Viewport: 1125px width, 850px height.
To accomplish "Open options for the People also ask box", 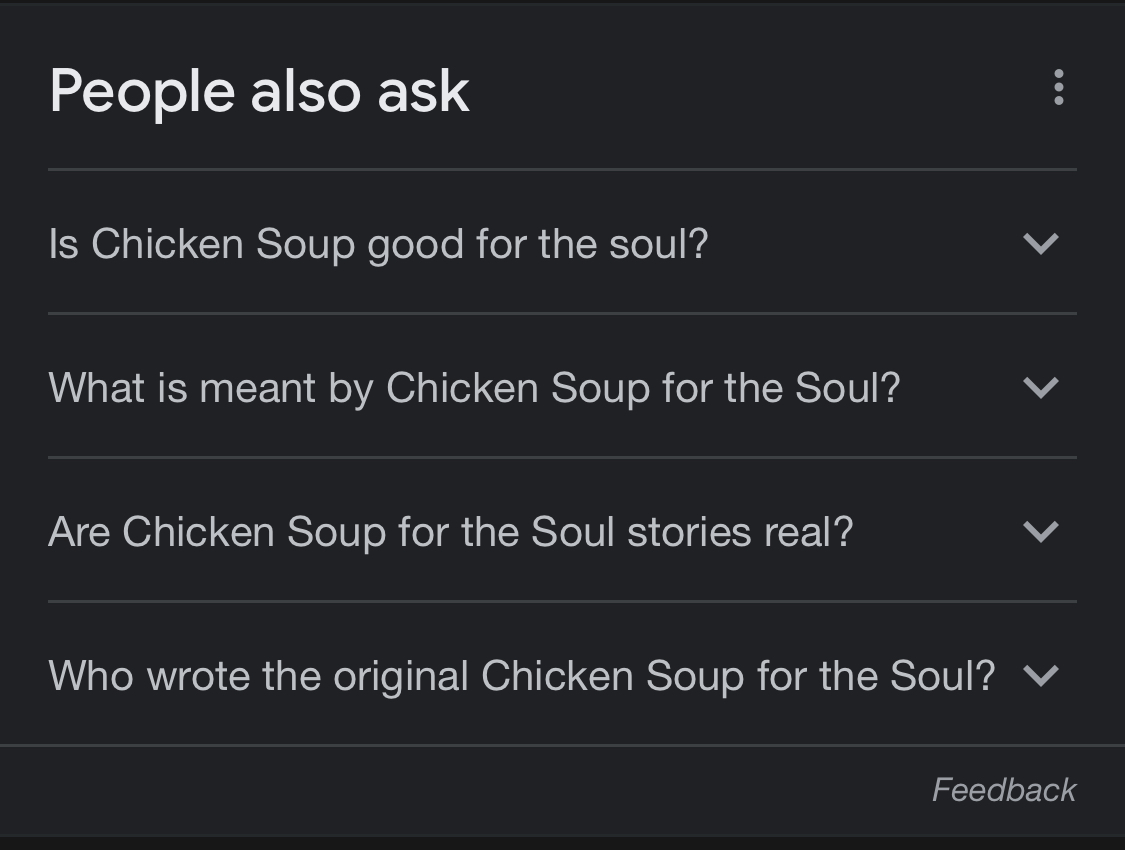I will point(1058,89).
